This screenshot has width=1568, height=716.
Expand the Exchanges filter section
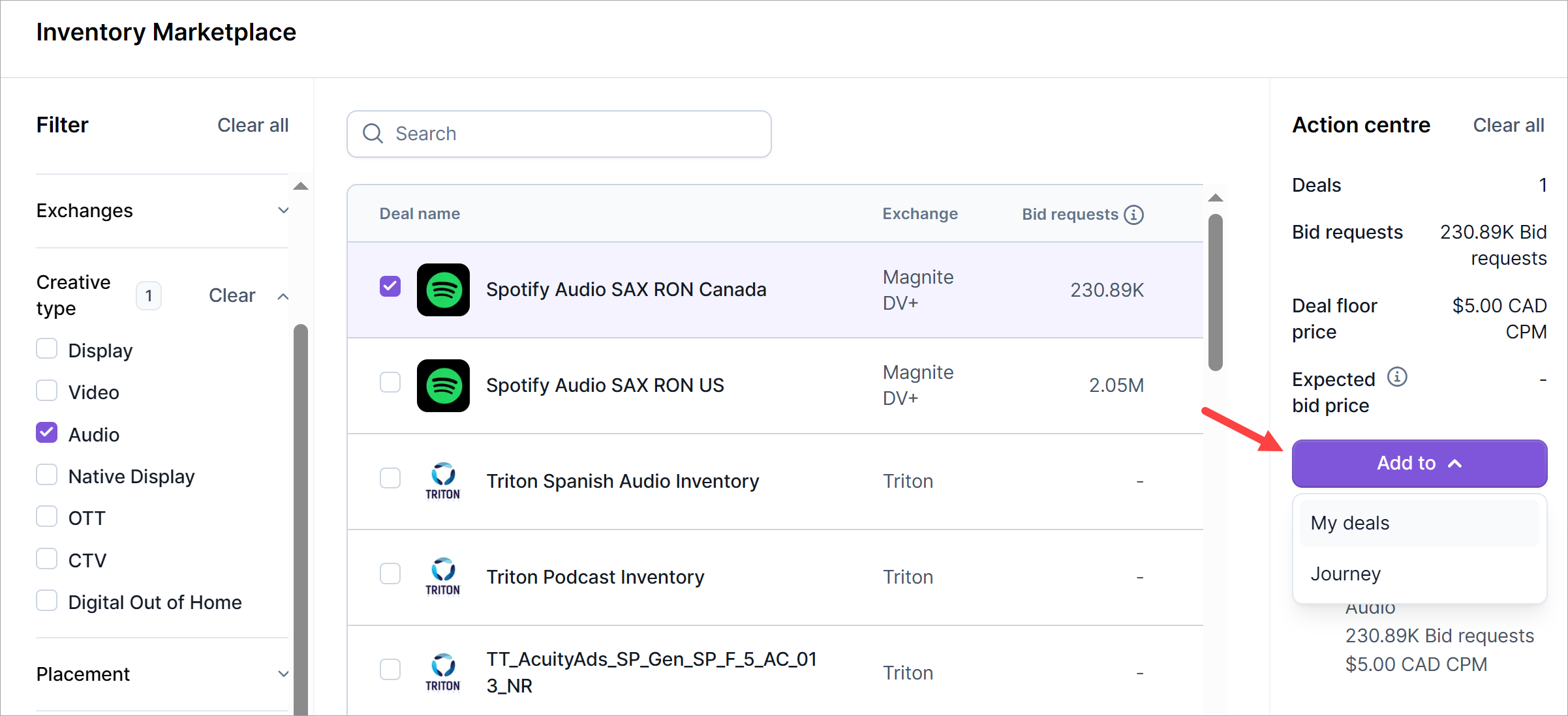point(283,211)
